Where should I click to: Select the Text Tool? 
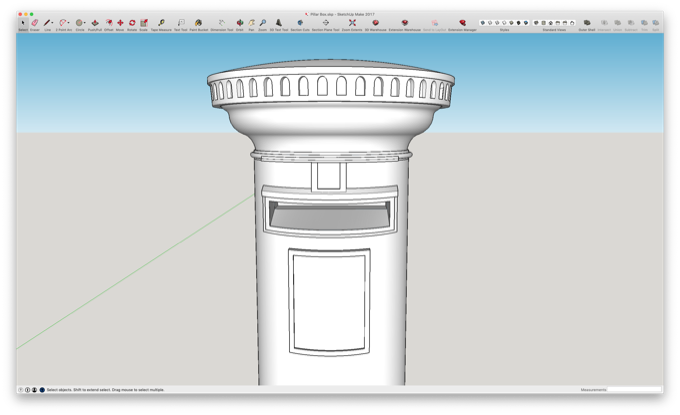pos(181,23)
